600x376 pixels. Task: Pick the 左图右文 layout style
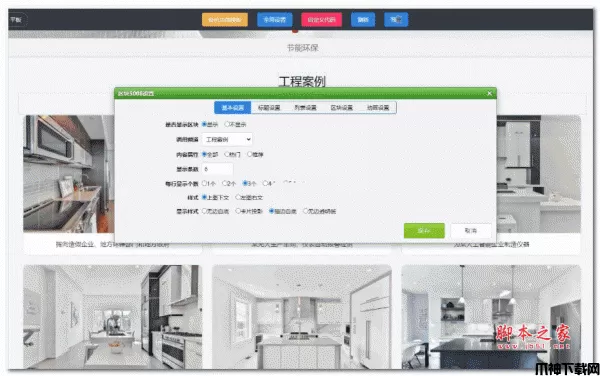point(238,197)
